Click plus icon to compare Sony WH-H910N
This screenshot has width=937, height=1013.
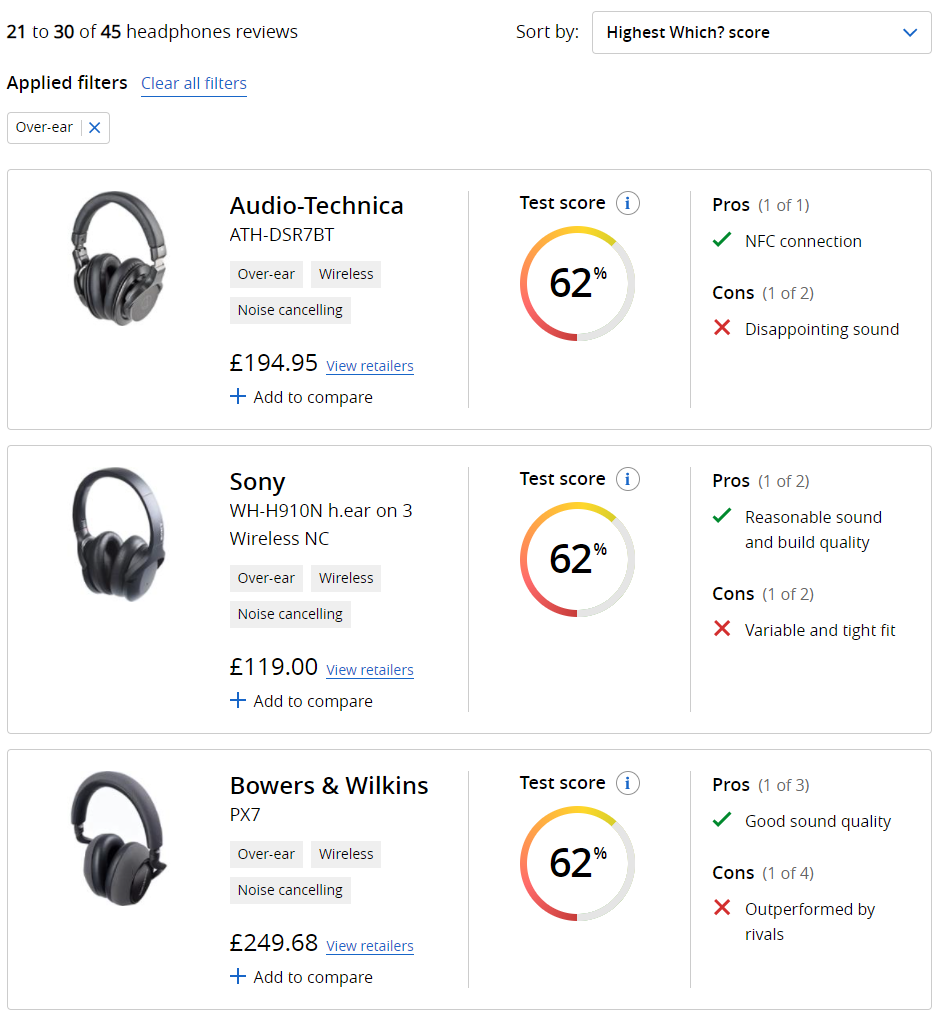(238, 701)
